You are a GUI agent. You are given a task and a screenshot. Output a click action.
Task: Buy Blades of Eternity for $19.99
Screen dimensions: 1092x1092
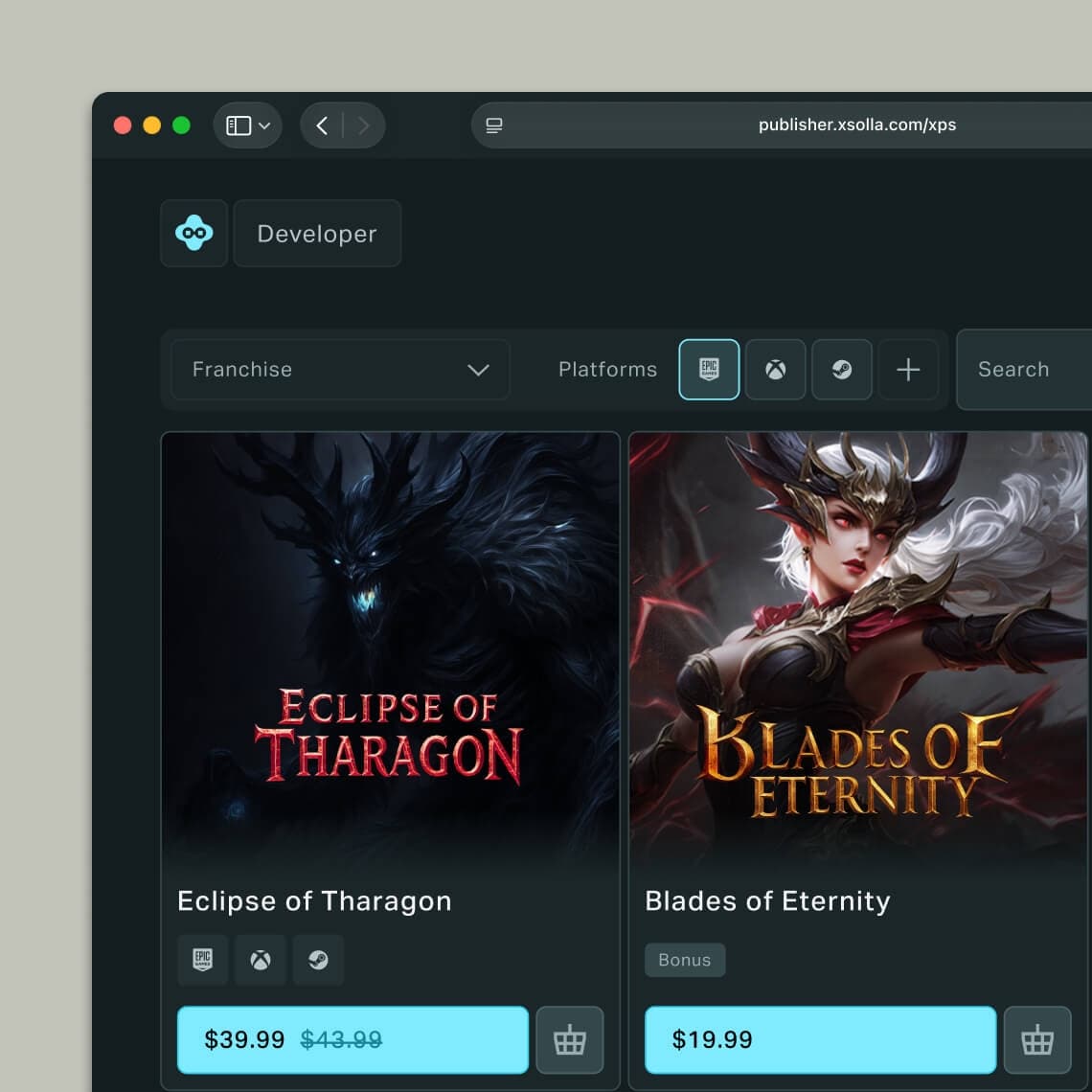[x=820, y=1039]
